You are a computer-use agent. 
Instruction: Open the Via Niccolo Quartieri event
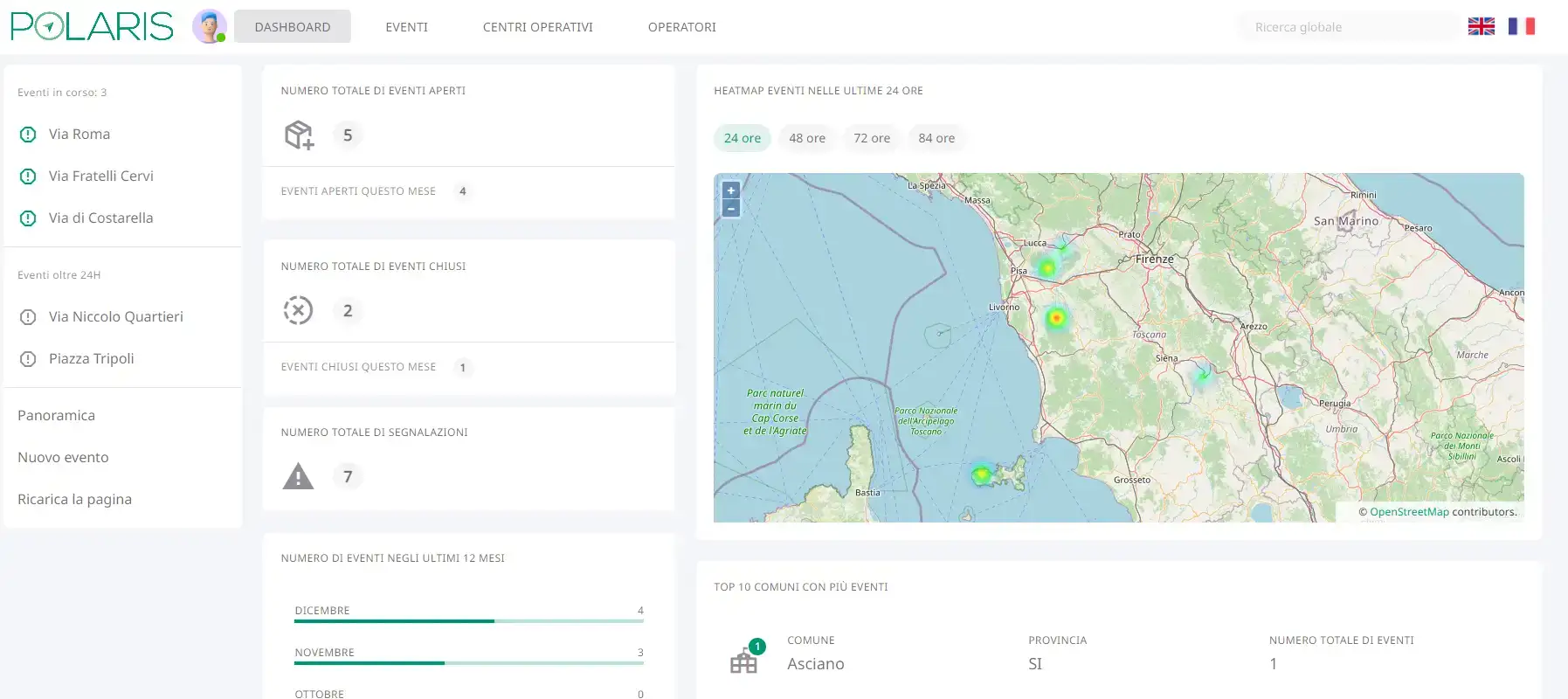pos(116,316)
